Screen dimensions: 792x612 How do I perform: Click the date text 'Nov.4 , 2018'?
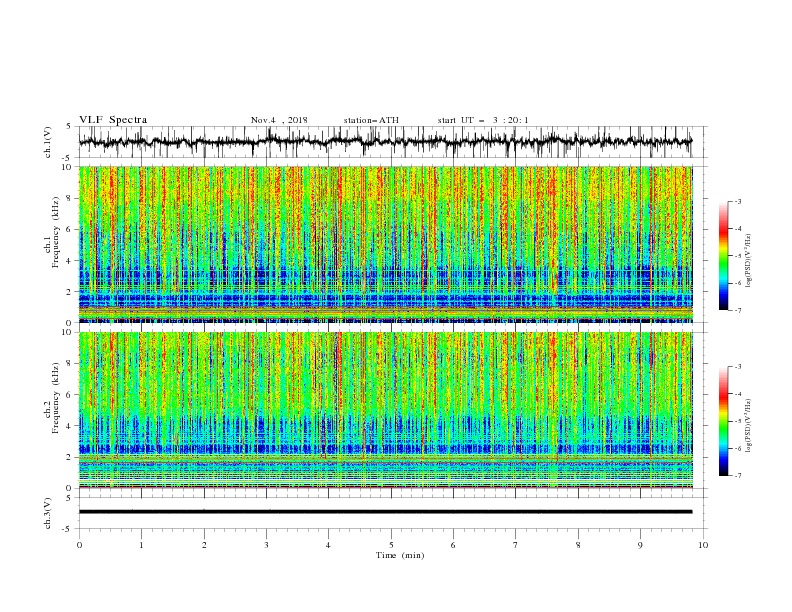click(x=279, y=120)
